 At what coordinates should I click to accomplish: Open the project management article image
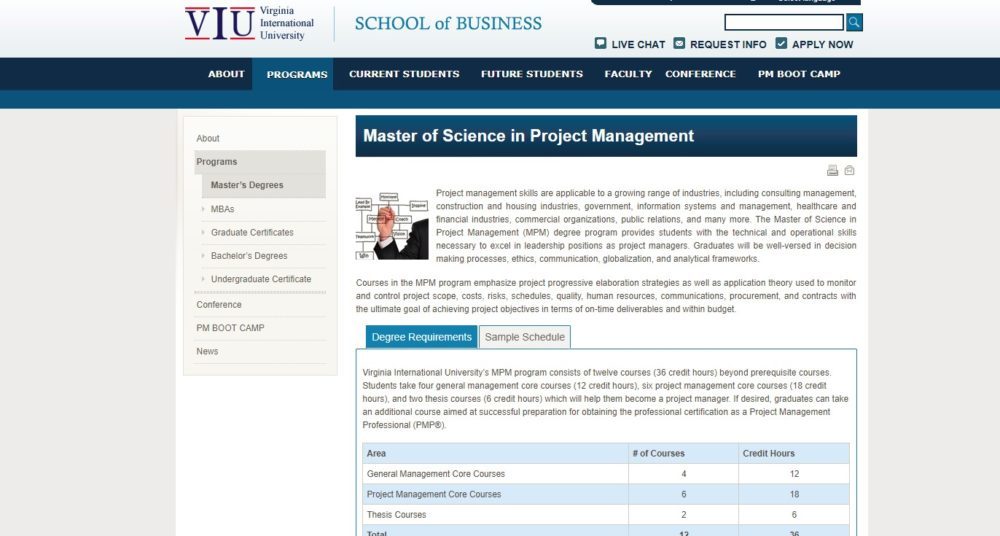click(x=392, y=226)
